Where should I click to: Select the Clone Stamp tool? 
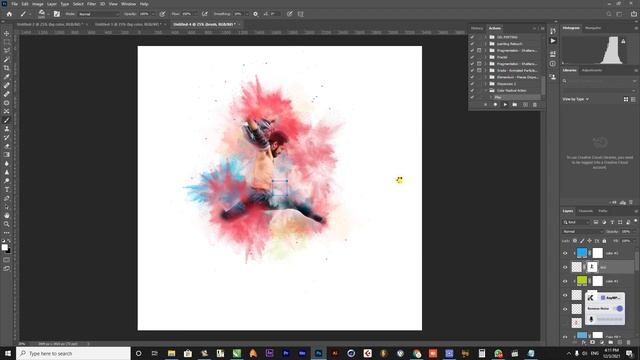[7, 129]
